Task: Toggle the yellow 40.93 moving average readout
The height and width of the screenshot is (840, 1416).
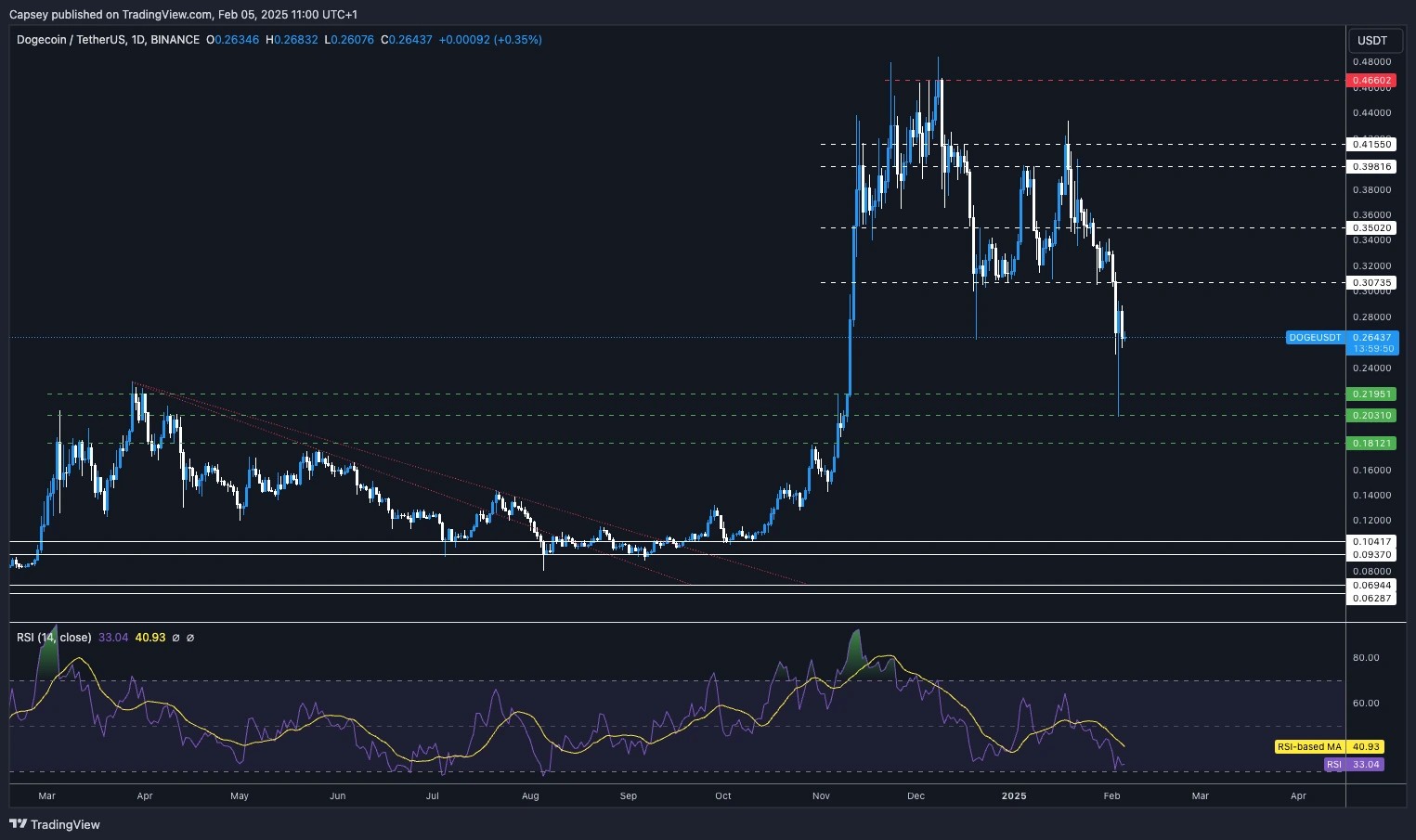Action: (x=149, y=638)
